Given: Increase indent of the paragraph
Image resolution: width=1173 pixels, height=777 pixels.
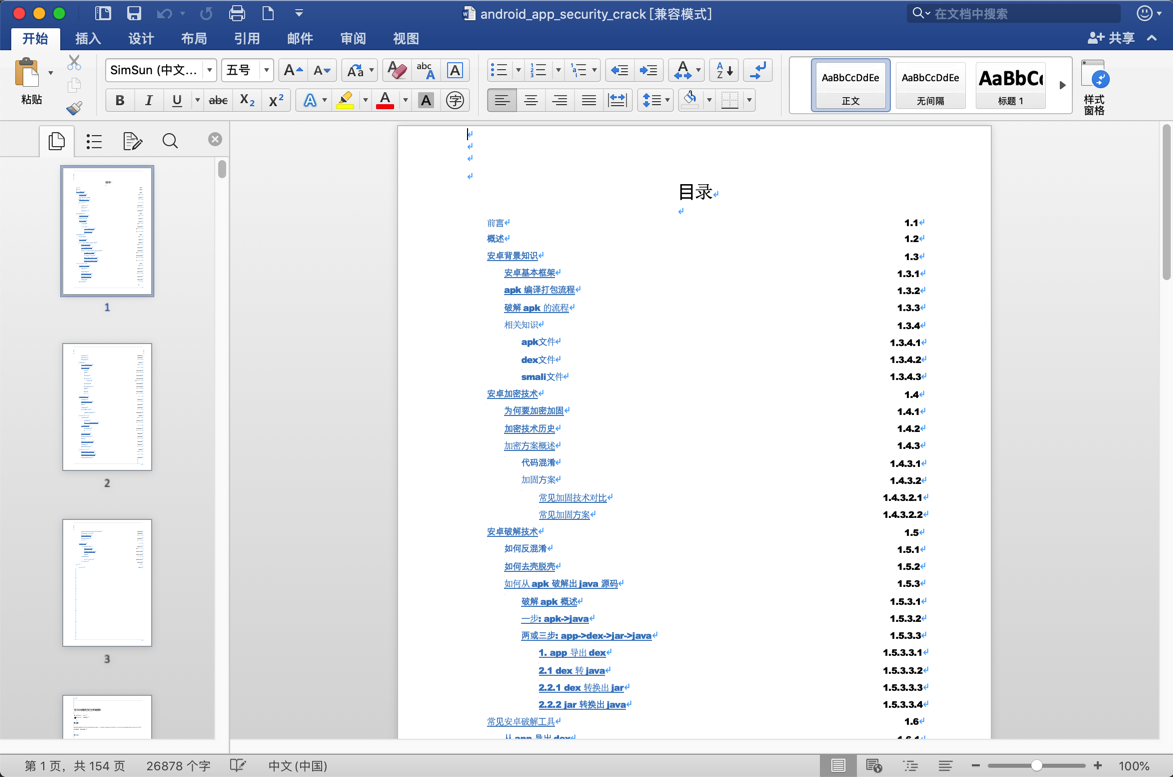Looking at the screenshot, I should pos(648,70).
